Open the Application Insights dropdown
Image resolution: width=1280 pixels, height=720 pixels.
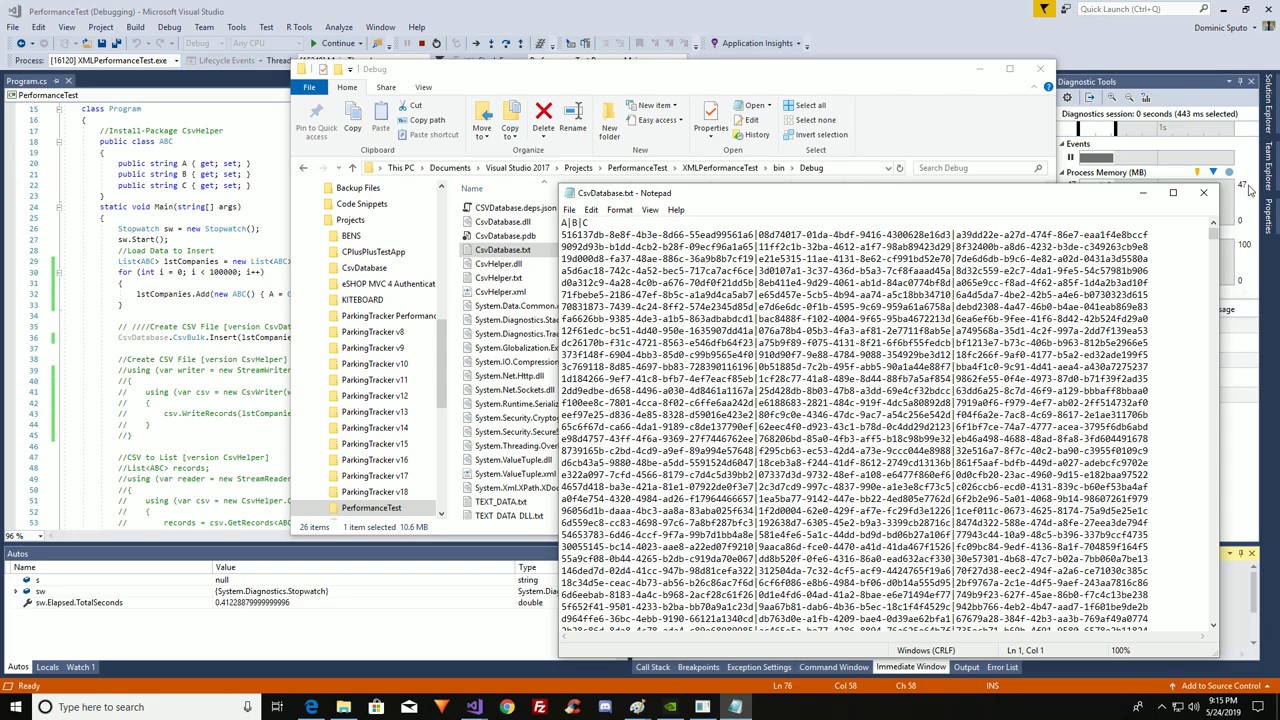pyautogui.click(x=756, y=43)
